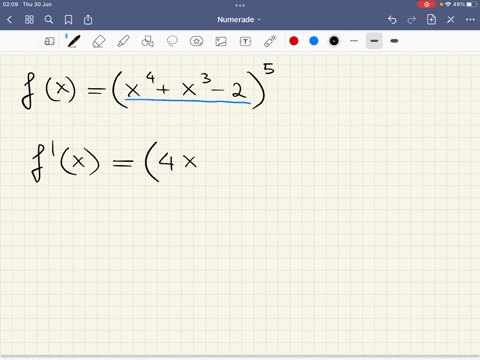This screenshot has width=480, height=360.
Task: Select the thin stroke width
Action: pyautogui.click(x=354, y=41)
